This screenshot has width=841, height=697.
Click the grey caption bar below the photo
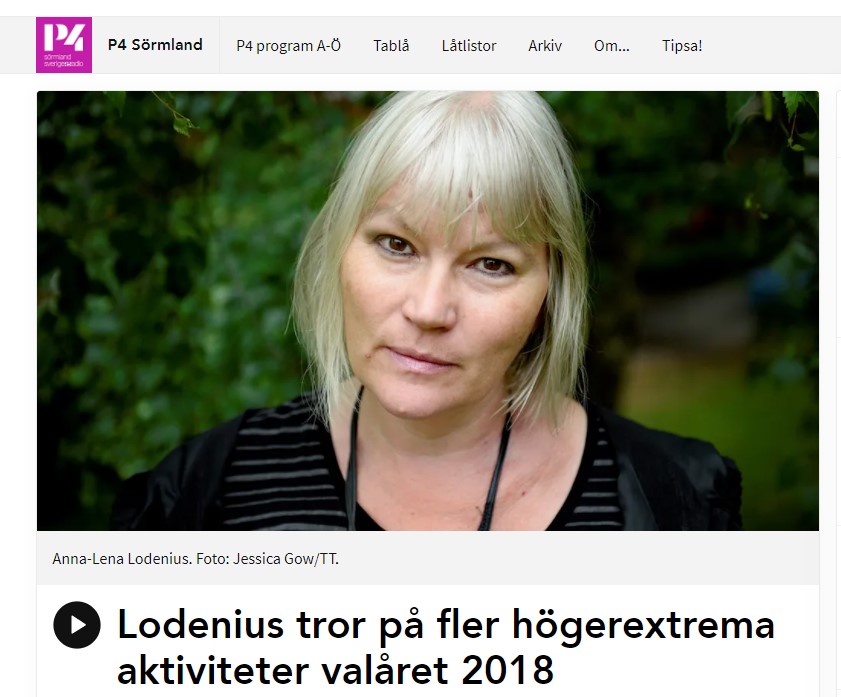point(427,558)
